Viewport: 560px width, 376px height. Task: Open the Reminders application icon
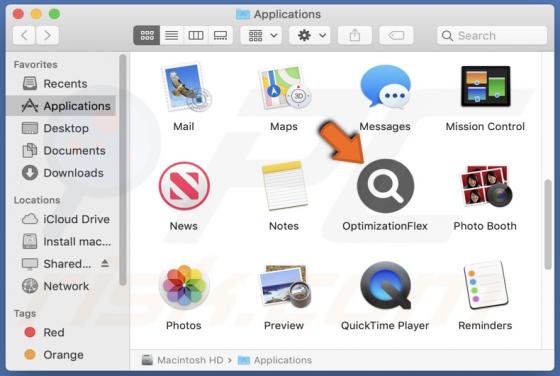(x=485, y=285)
